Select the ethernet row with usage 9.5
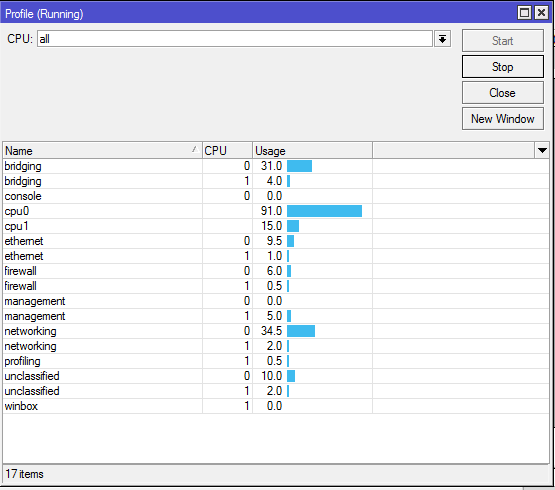555x490 pixels. [276, 241]
